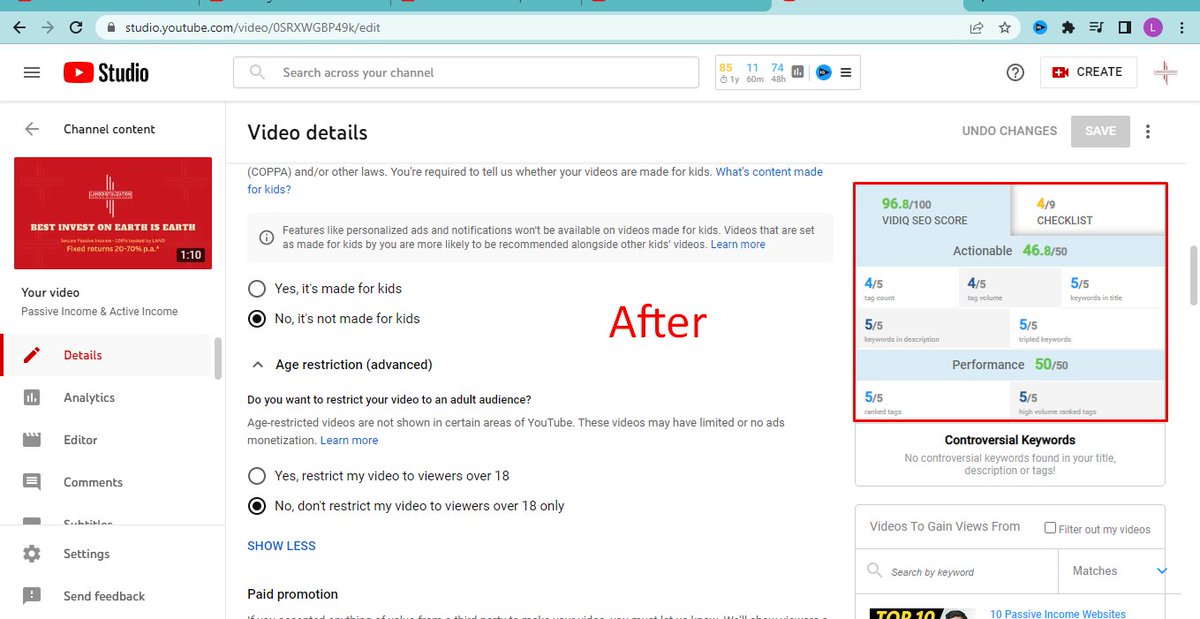This screenshot has width=1200, height=619.
Task: Click the search magnifier in channel search
Action: click(x=258, y=72)
